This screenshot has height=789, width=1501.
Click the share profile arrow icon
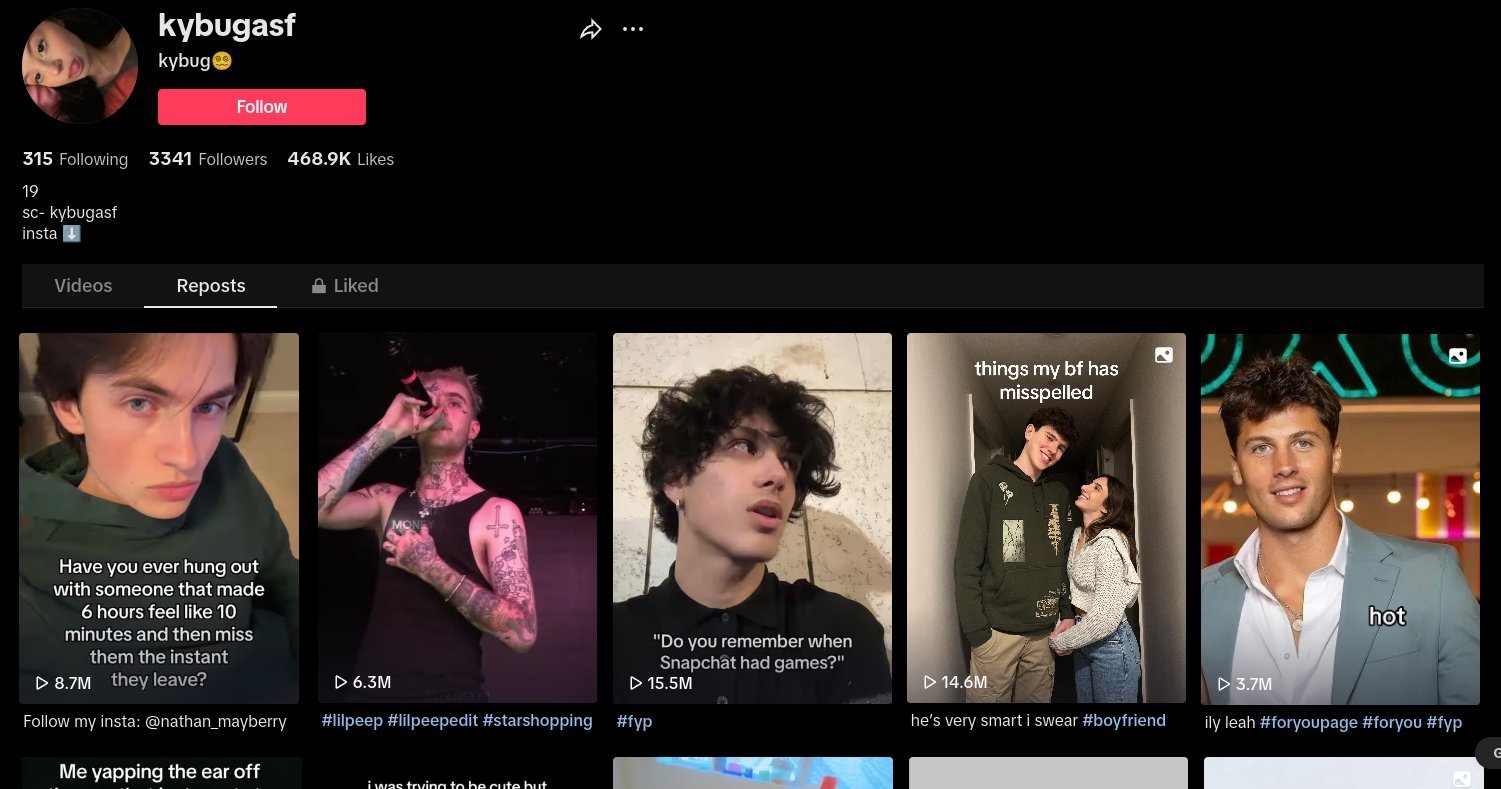point(591,29)
